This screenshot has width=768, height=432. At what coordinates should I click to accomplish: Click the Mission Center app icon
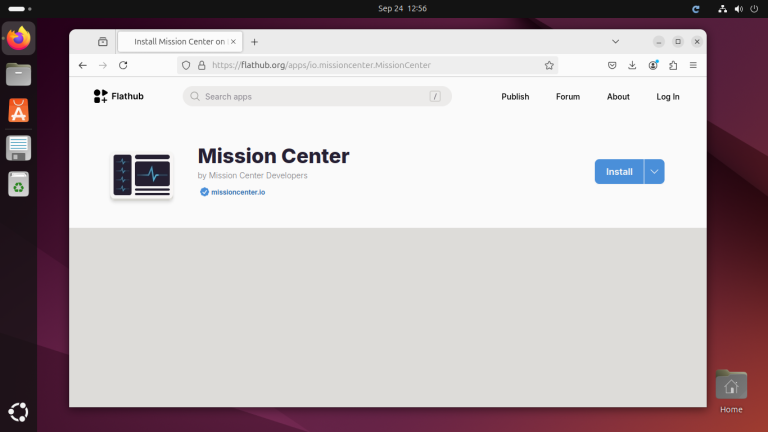pos(141,173)
